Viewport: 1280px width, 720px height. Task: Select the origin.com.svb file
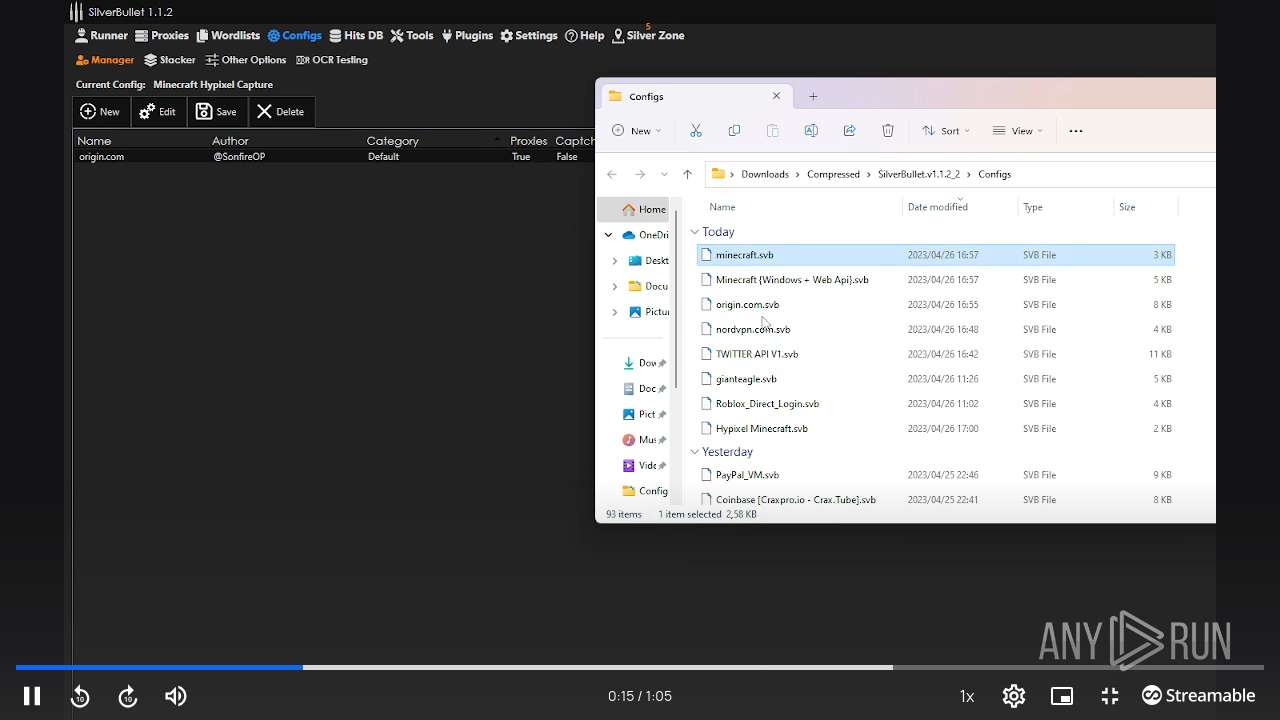click(935, 305)
